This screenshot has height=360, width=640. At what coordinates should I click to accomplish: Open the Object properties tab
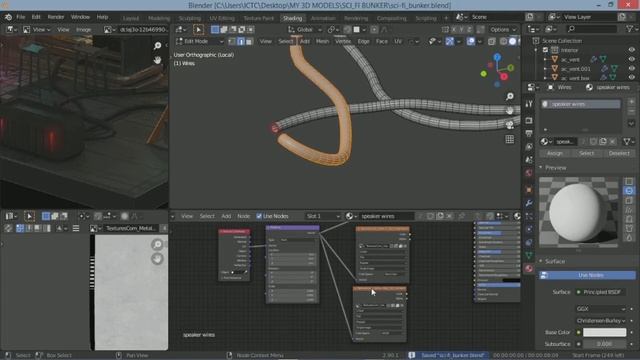click(x=529, y=190)
